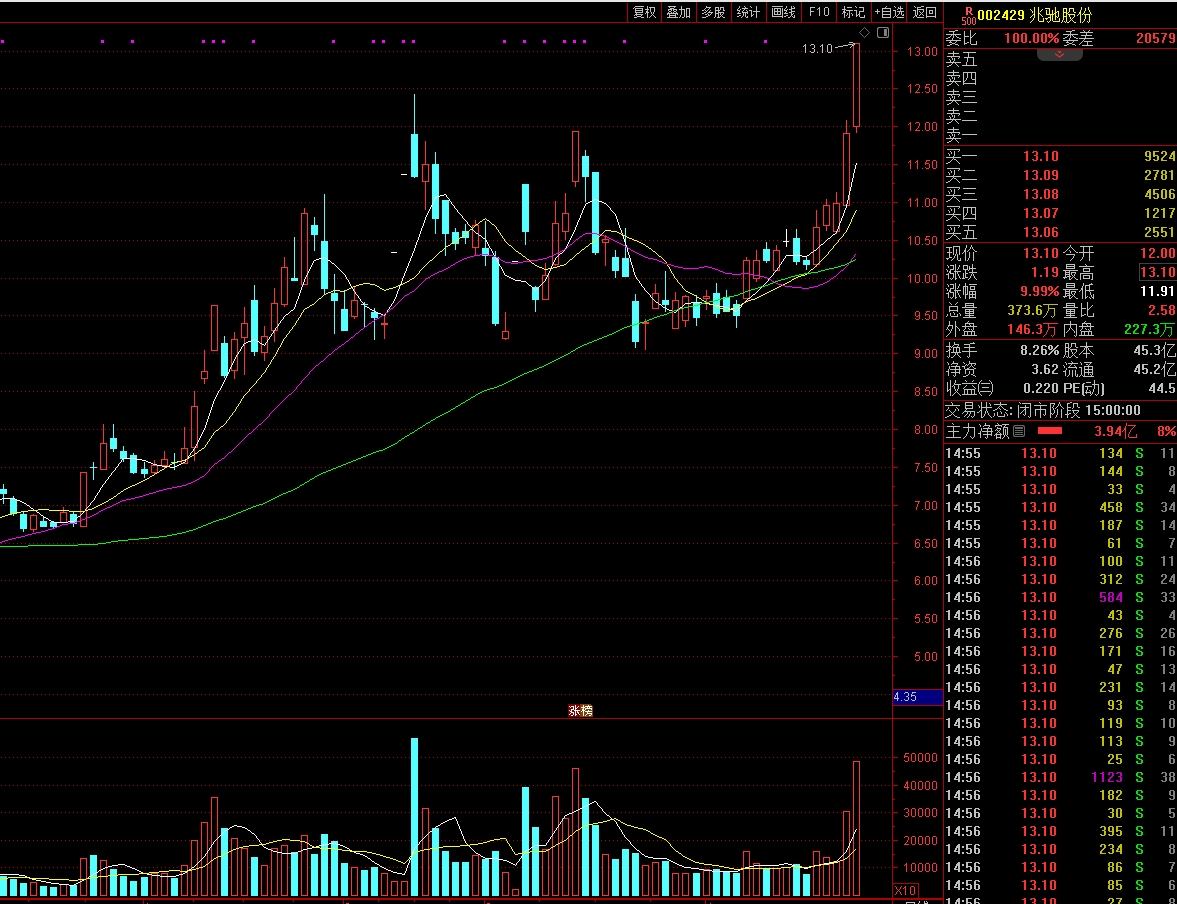The image size is (1177, 904).
Task: Click the 叠加 overlay toolbar button
Action: coord(678,12)
